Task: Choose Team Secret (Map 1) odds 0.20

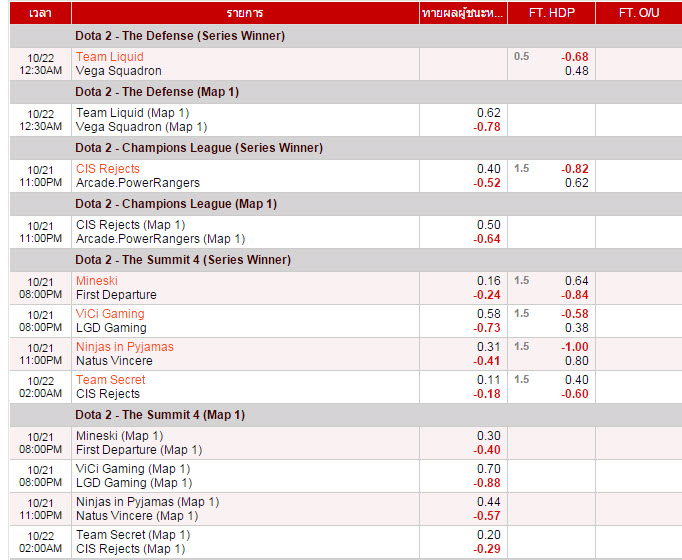Action: 488,536
